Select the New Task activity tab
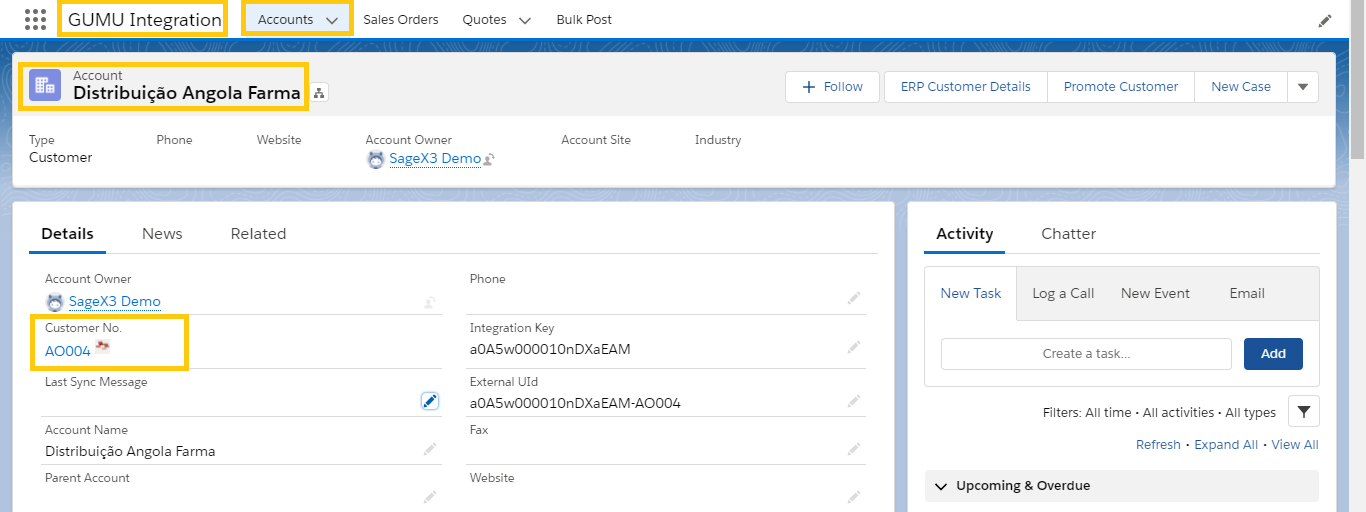Image resolution: width=1366 pixels, height=512 pixels. pyautogui.click(x=970, y=293)
